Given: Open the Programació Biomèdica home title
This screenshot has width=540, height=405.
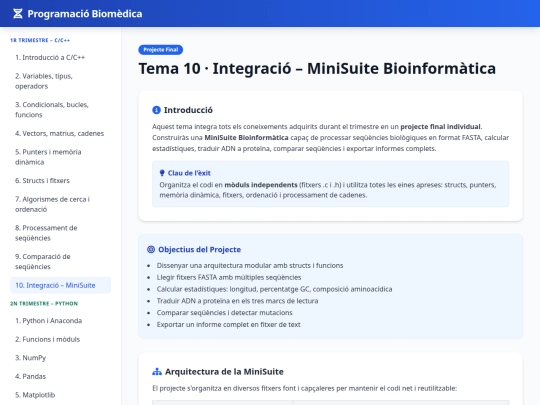Looking at the screenshot, I should coord(85,14).
